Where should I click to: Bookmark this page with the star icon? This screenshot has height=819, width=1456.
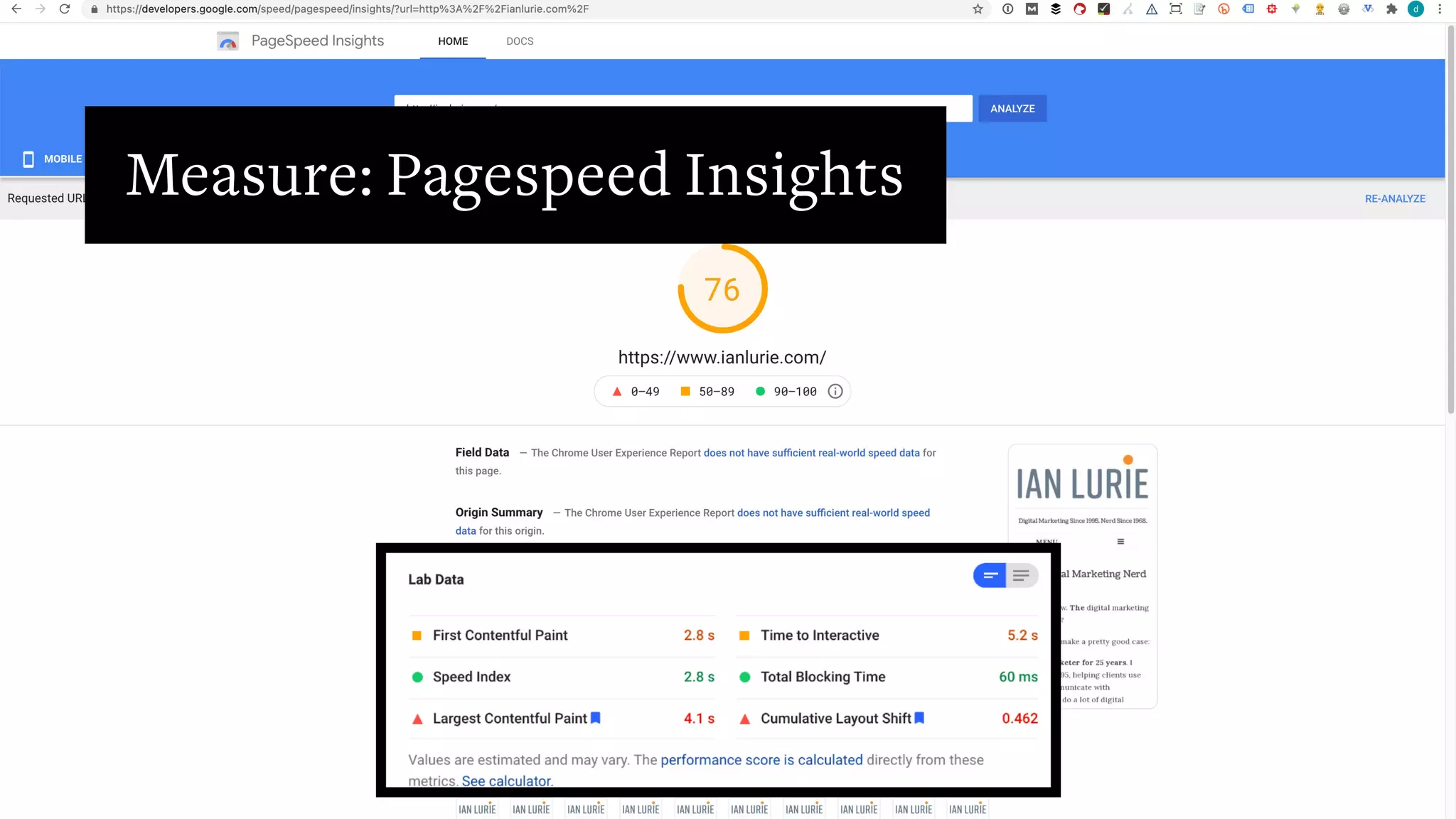point(978,9)
